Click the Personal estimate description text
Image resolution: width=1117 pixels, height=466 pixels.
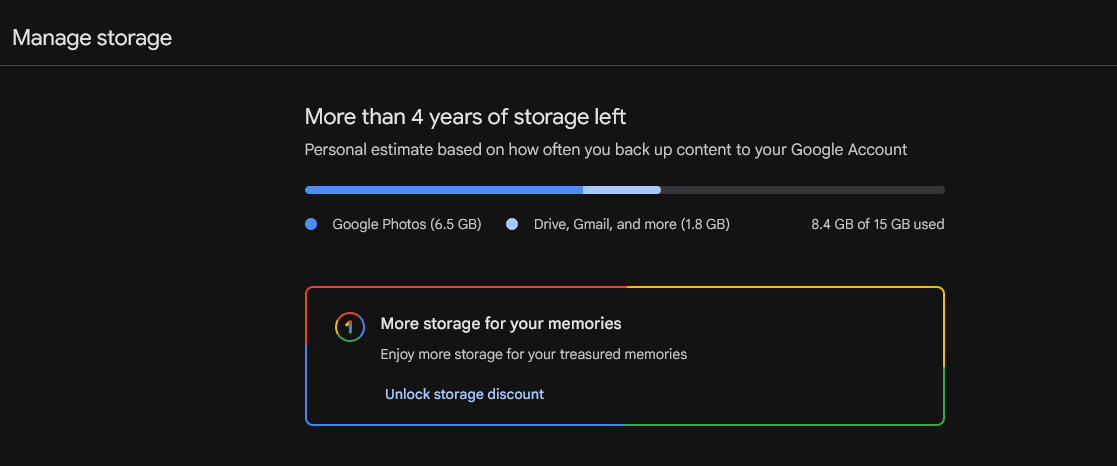(605, 149)
